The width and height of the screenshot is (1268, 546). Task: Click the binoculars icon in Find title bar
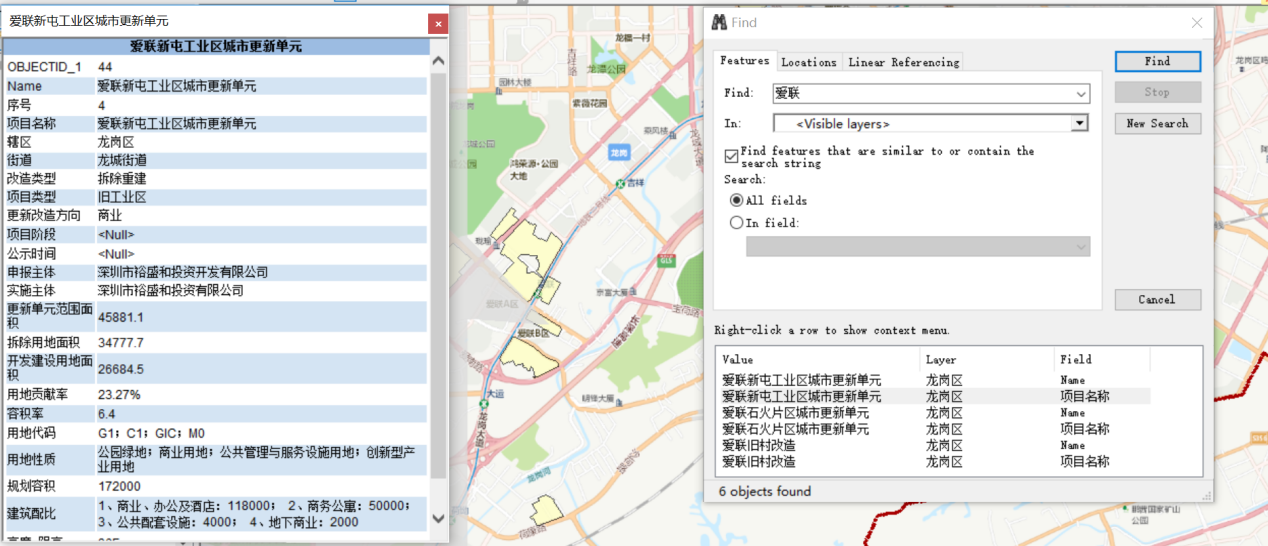[x=718, y=23]
